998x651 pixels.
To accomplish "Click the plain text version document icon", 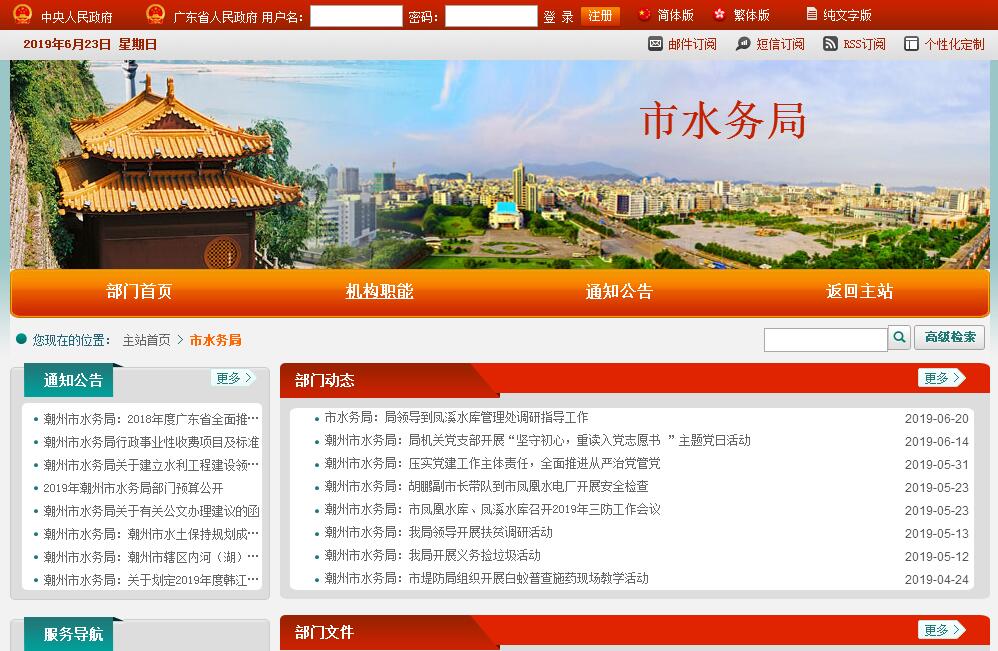I will tap(811, 15).
